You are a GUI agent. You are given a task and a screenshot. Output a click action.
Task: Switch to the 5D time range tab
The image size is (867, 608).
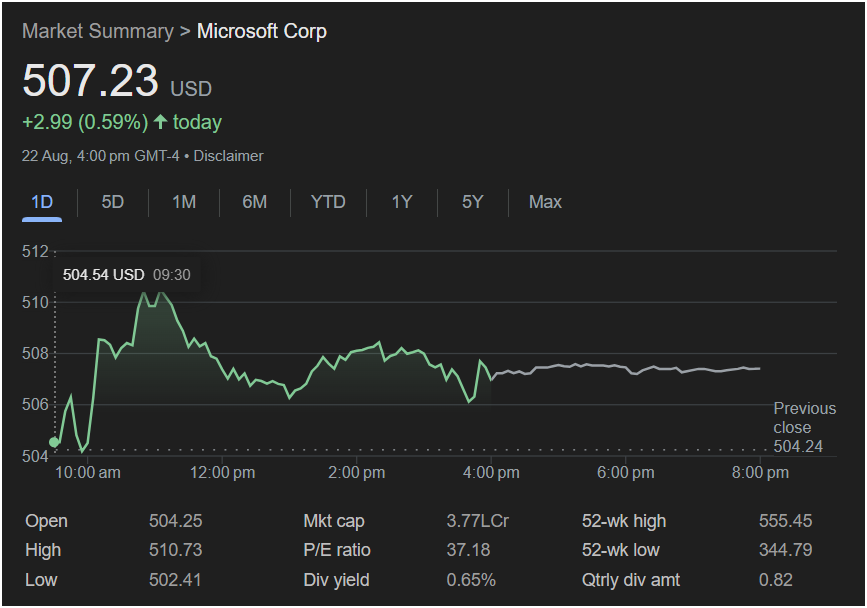(113, 202)
